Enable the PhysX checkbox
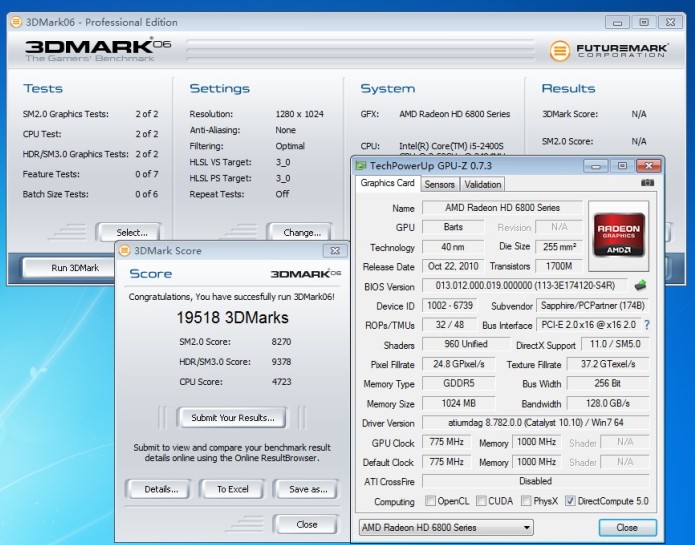The width and height of the screenshot is (695, 545). [526, 501]
